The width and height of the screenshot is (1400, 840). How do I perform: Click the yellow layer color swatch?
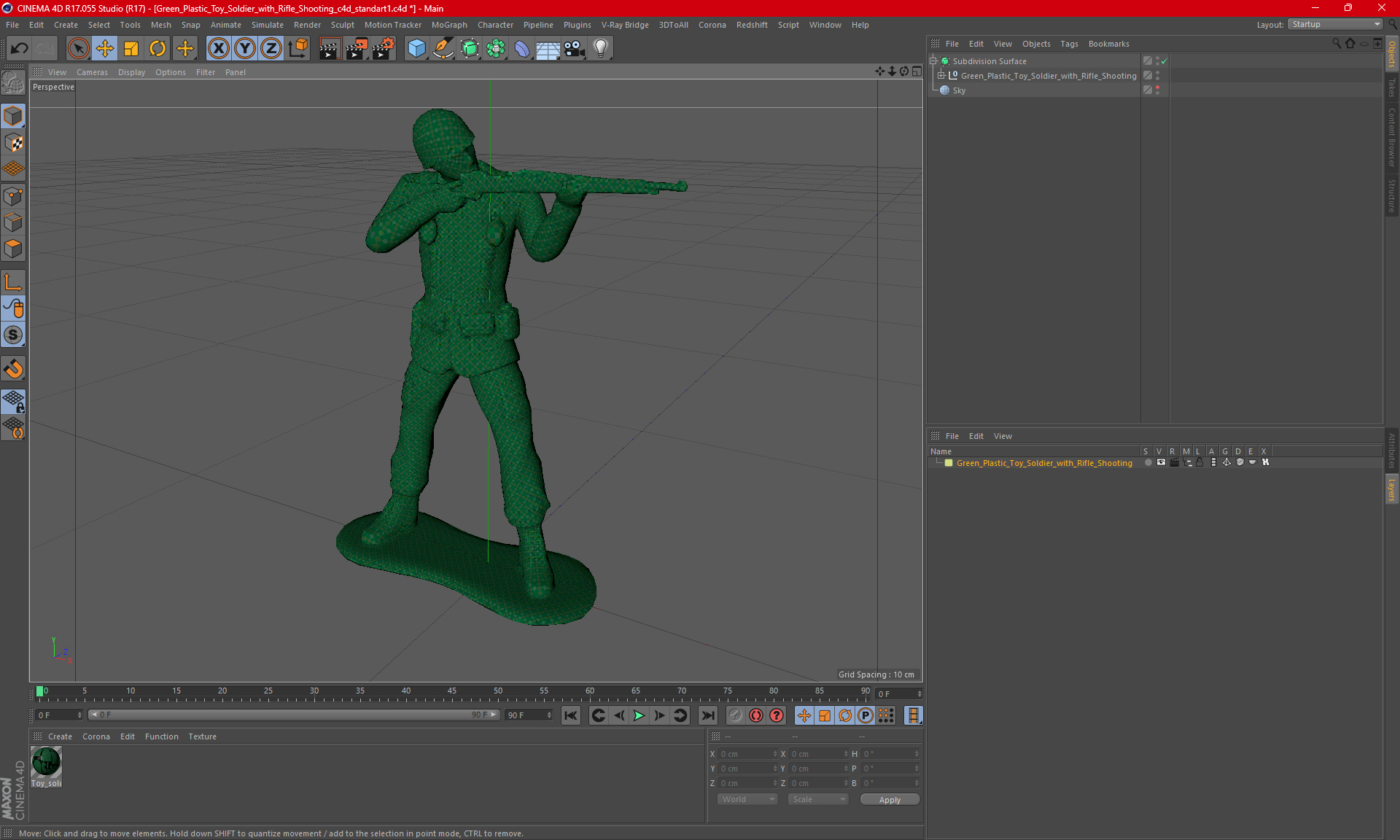click(949, 463)
